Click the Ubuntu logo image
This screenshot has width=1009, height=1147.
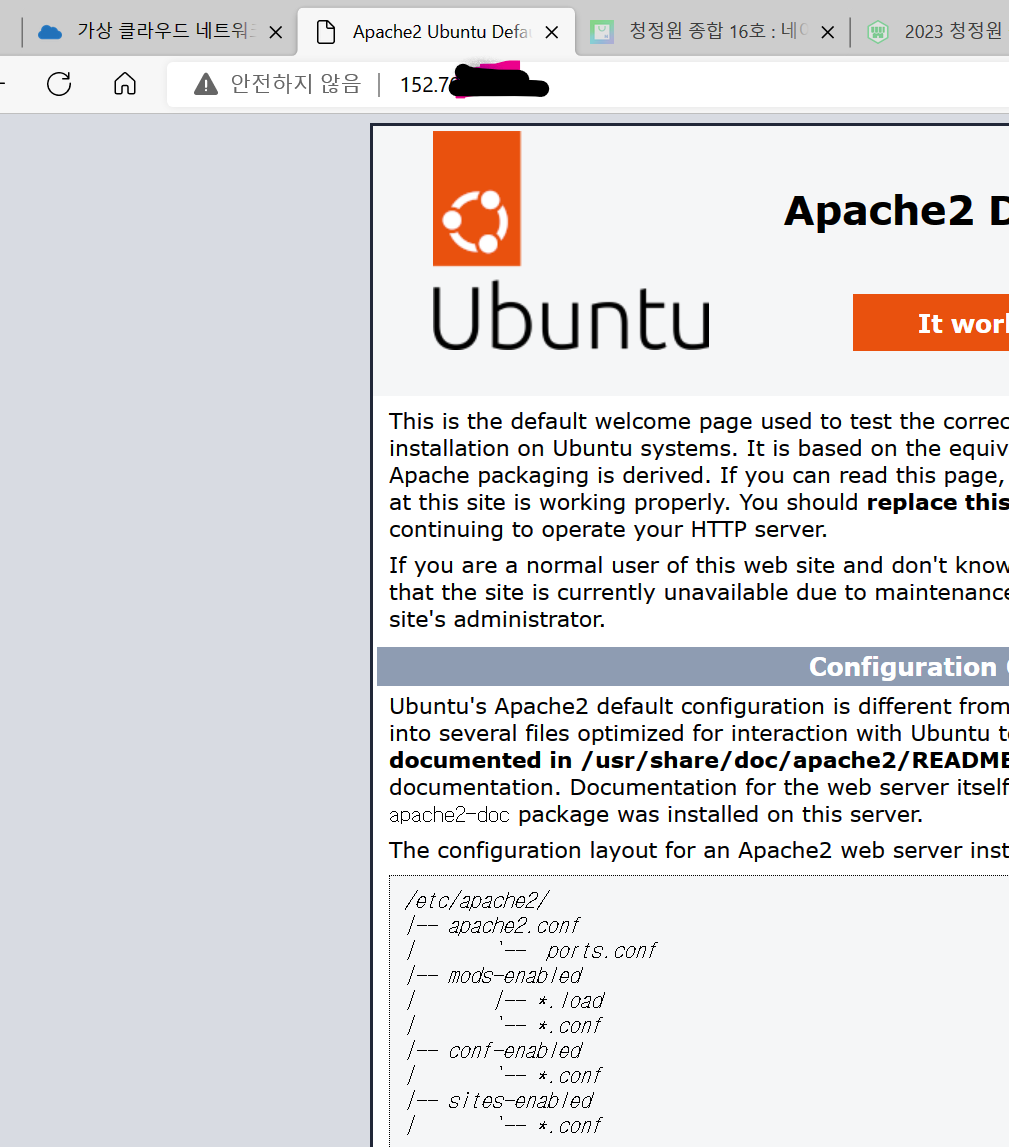(x=571, y=241)
